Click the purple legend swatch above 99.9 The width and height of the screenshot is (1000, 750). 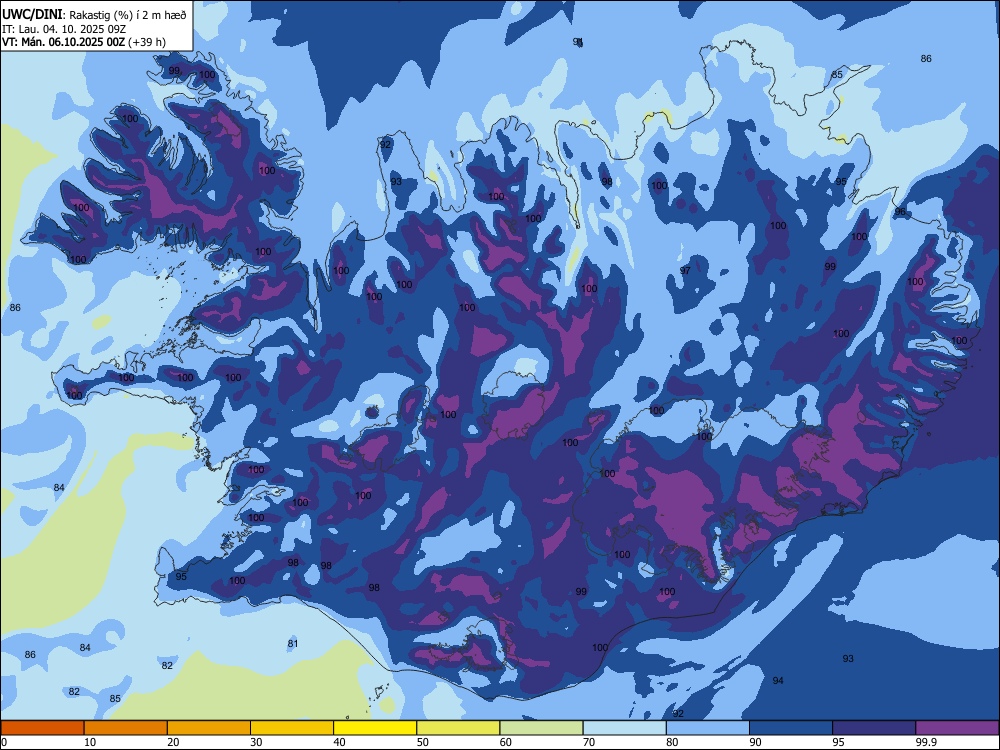[x=957, y=728]
